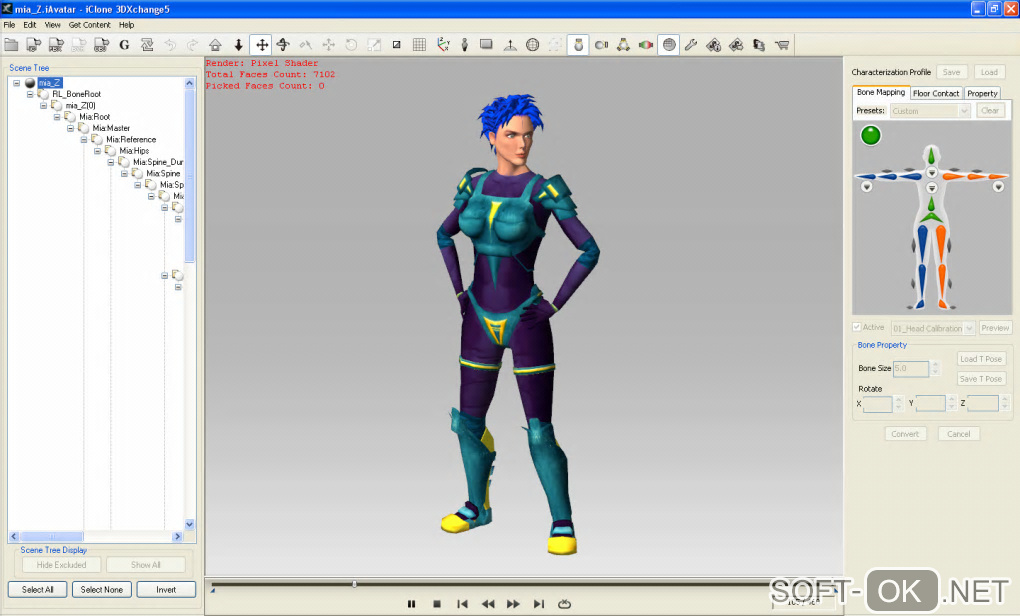Click the green status light in Bone Mapping
Image resolution: width=1020 pixels, height=616 pixels.
(x=870, y=135)
